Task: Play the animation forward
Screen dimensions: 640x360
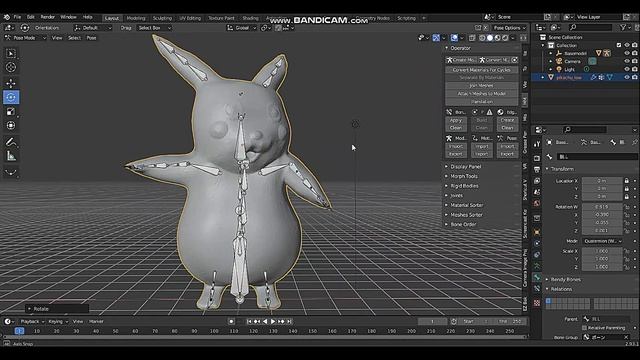Action: pyautogui.click(x=273, y=322)
